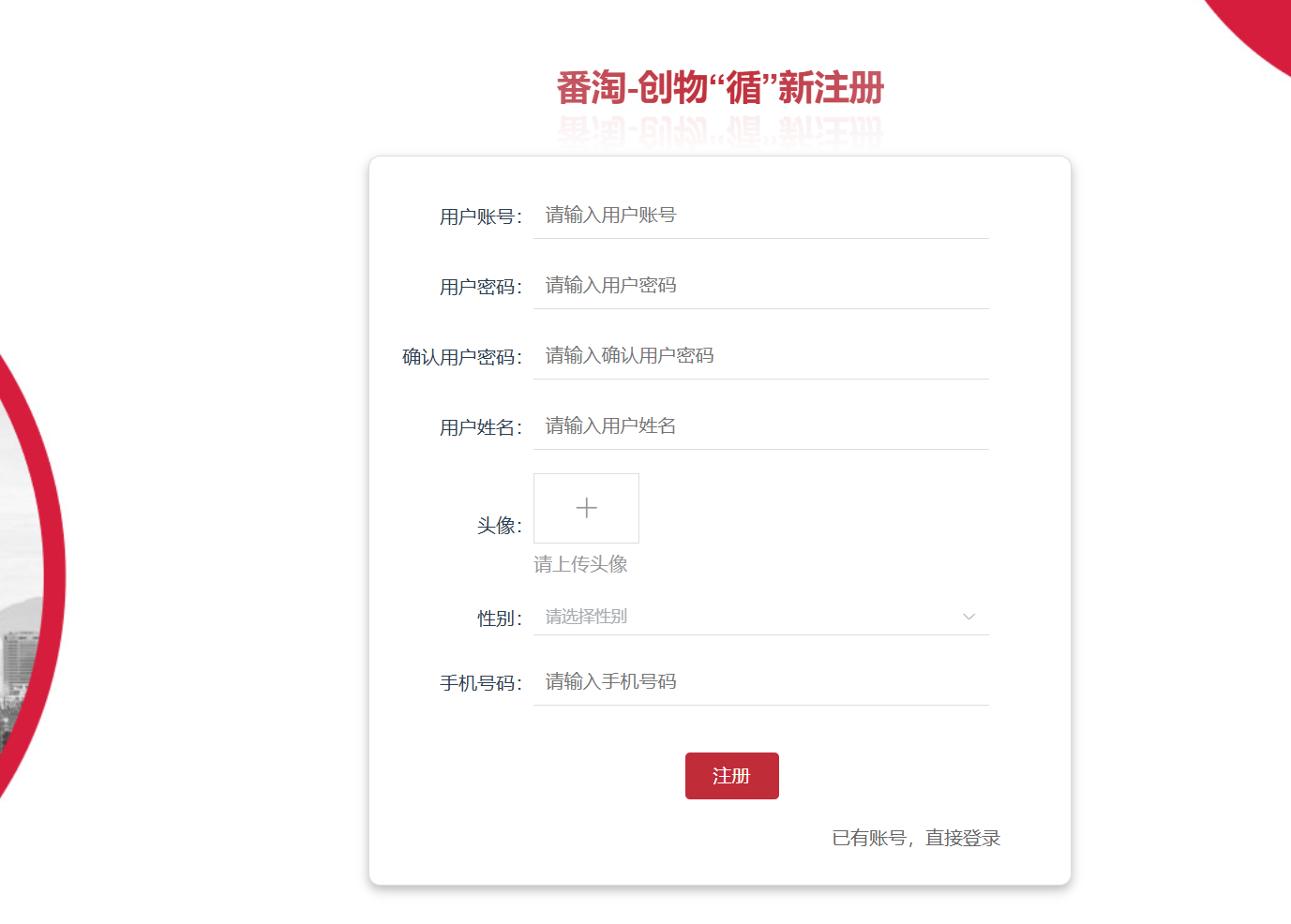
Task: Click the plus icon to upload avatar
Action: tap(586, 508)
